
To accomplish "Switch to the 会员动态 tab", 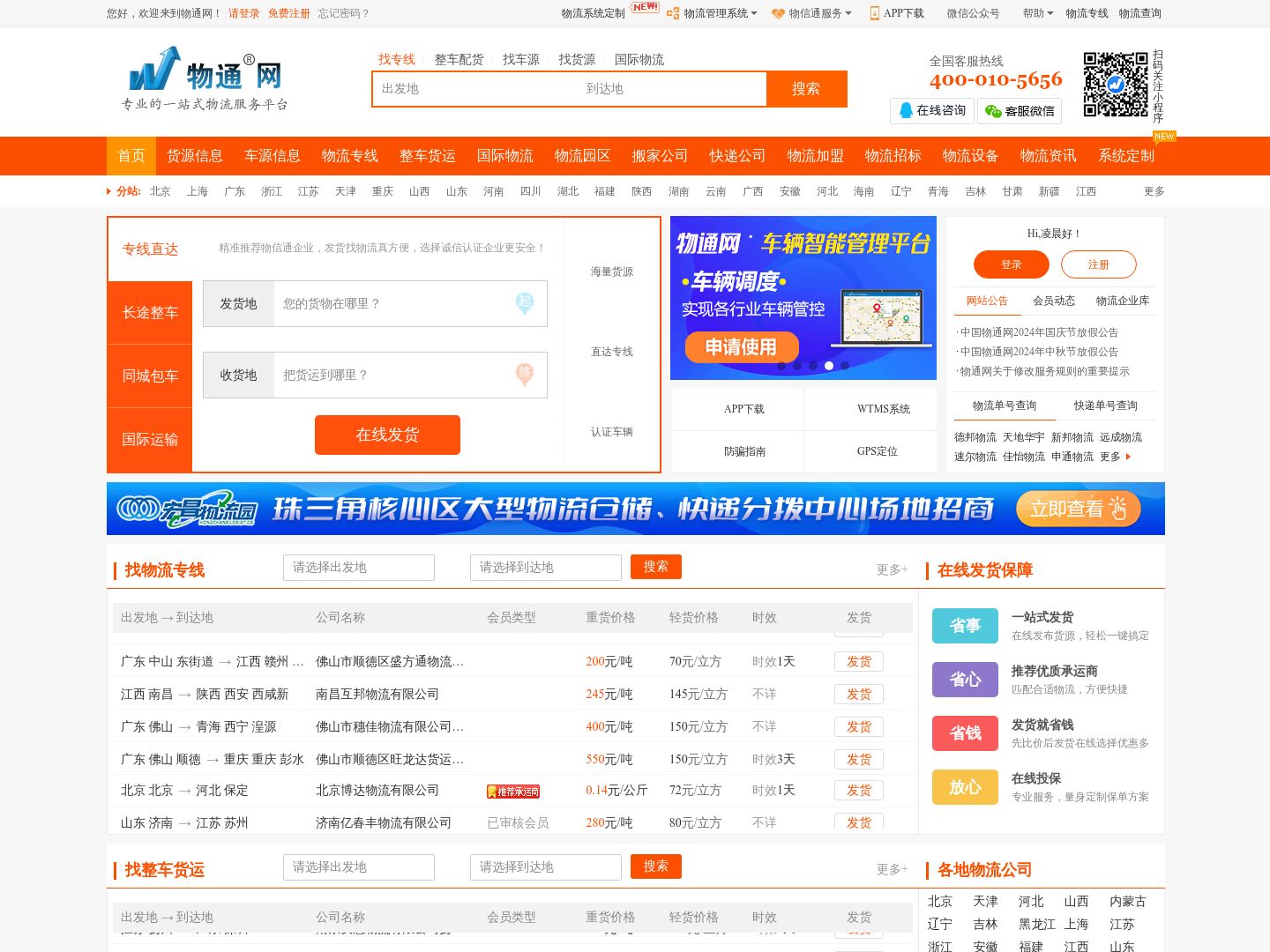I will 1054,301.
